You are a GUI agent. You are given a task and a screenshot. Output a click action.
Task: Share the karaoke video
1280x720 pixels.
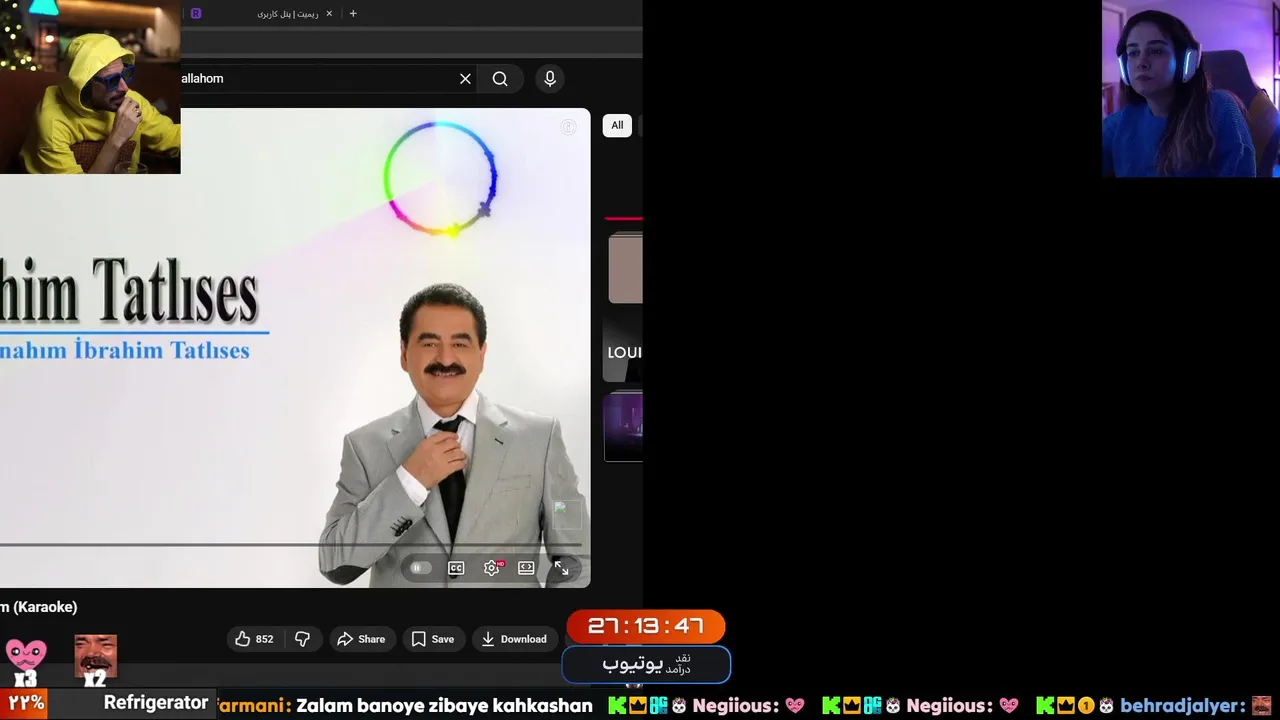361,639
